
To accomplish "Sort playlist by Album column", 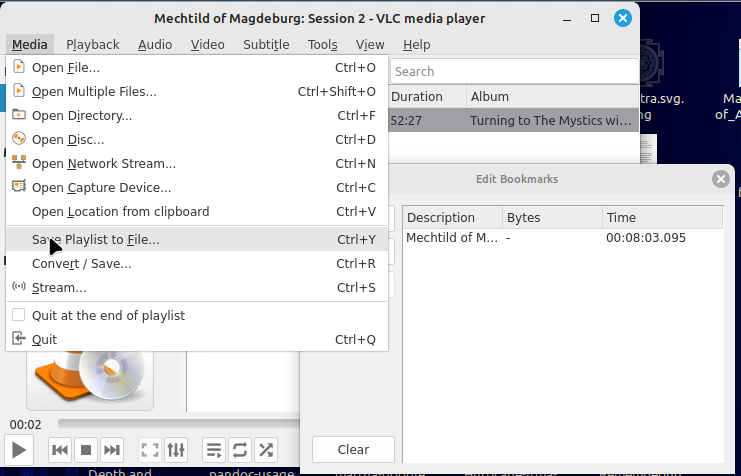I will (552, 96).
